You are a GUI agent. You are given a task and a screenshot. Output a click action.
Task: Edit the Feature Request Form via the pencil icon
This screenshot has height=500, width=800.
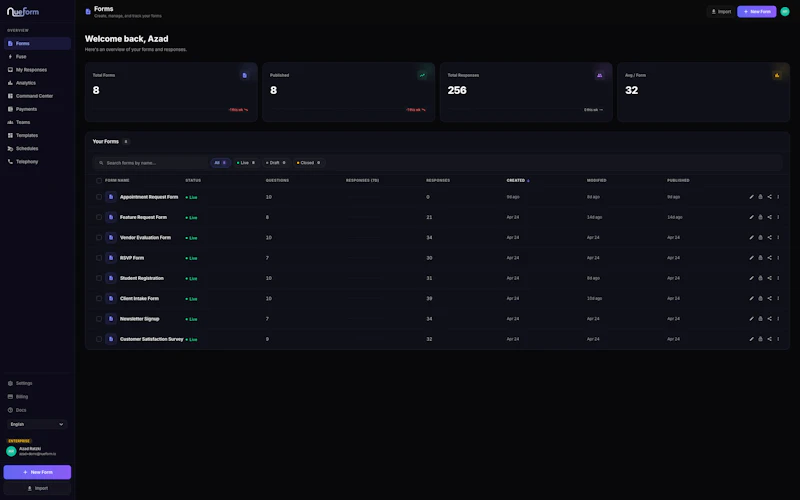pyautogui.click(x=752, y=217)
